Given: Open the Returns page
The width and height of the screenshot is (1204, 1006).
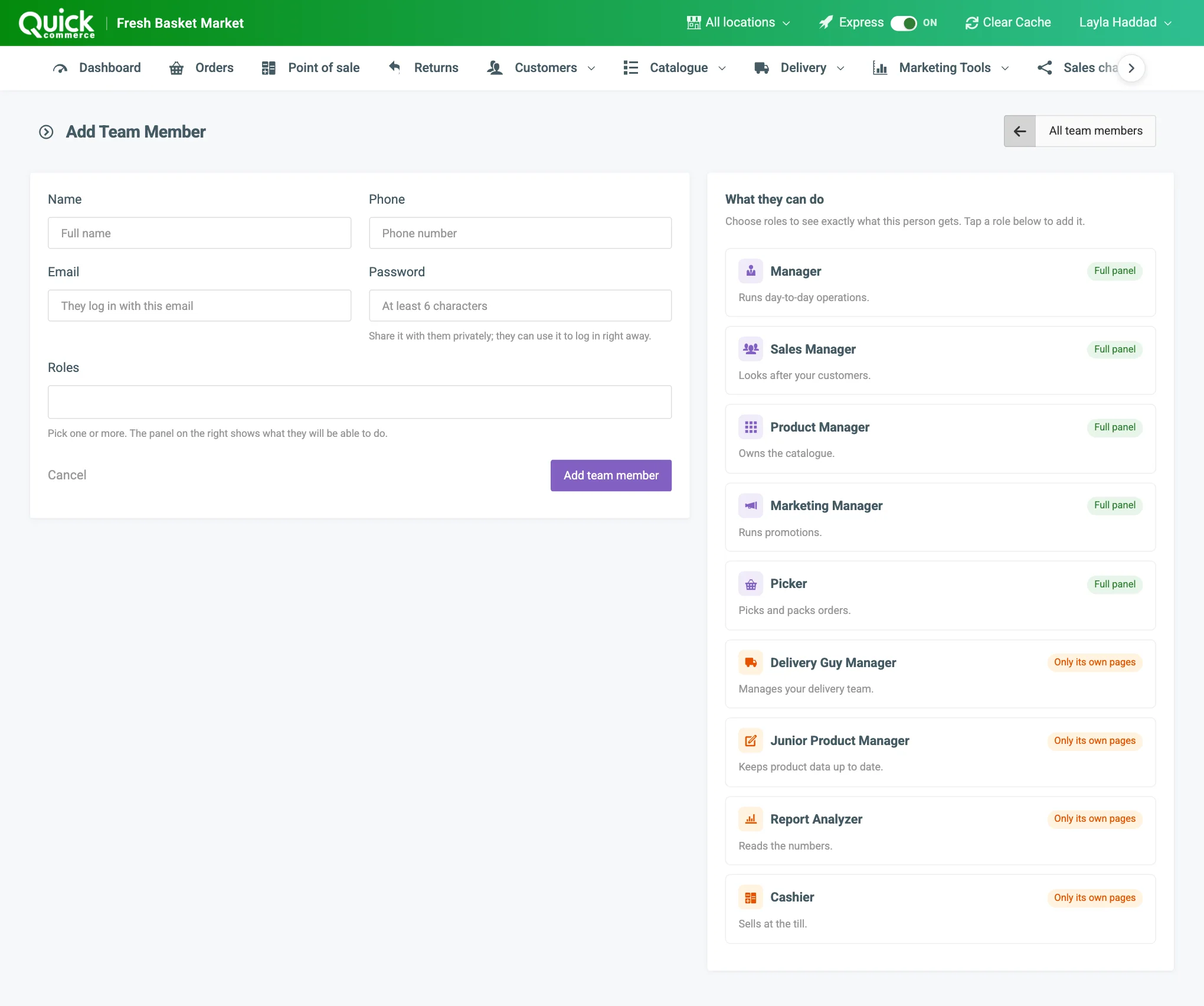Looking at the screenshot, I should (423, 68).
